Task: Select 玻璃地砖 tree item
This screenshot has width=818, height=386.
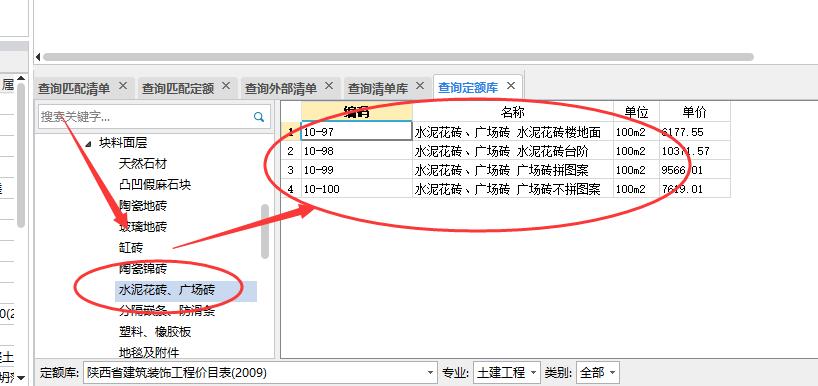Action: [x=143, y=226]
